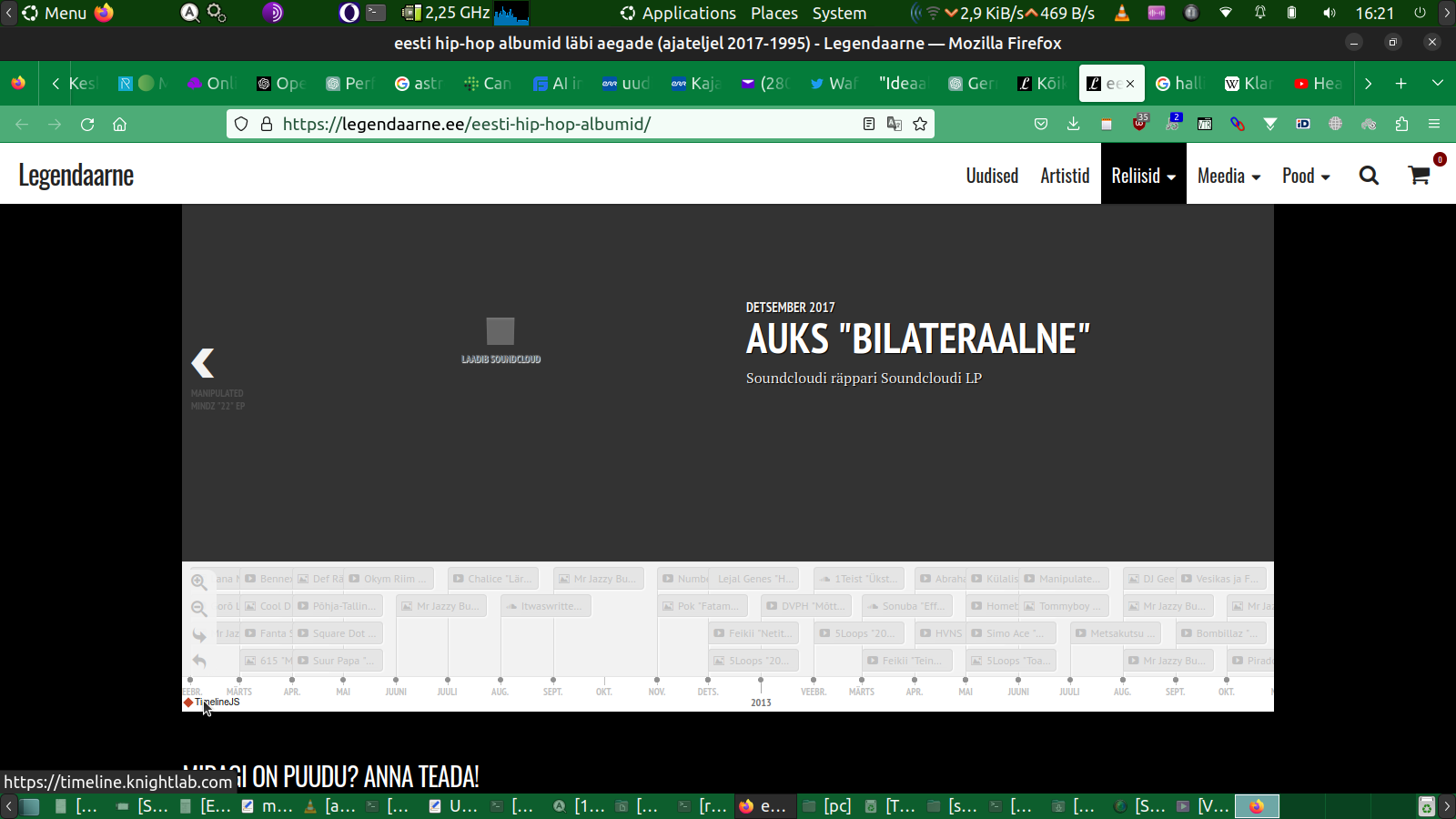1456x819 pixels.
Task: Open the site search magnifier
Action: point(1369,176)
